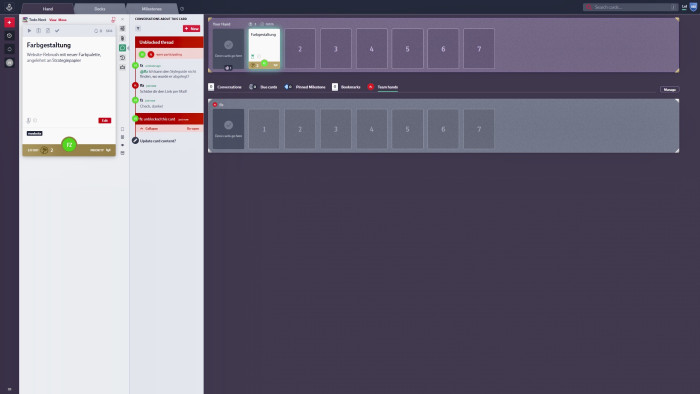This screenshot has height=394, width=700.
Task: Click the Farbgestaltung card in Your Hand
Action: point(264,49)
